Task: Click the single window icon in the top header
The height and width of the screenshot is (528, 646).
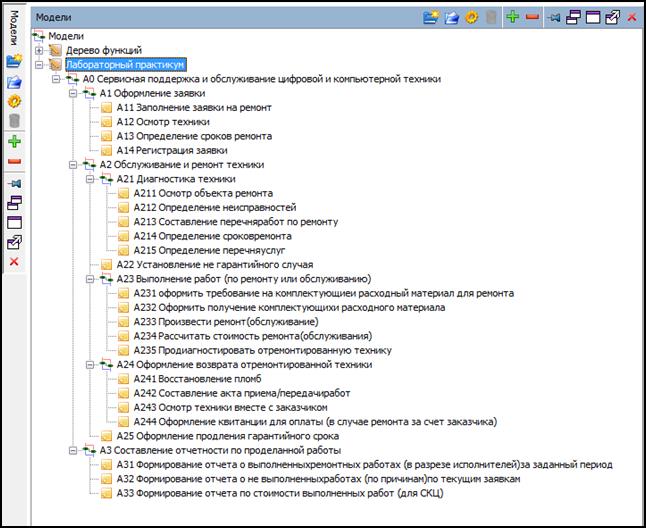Action: [593, 17]
